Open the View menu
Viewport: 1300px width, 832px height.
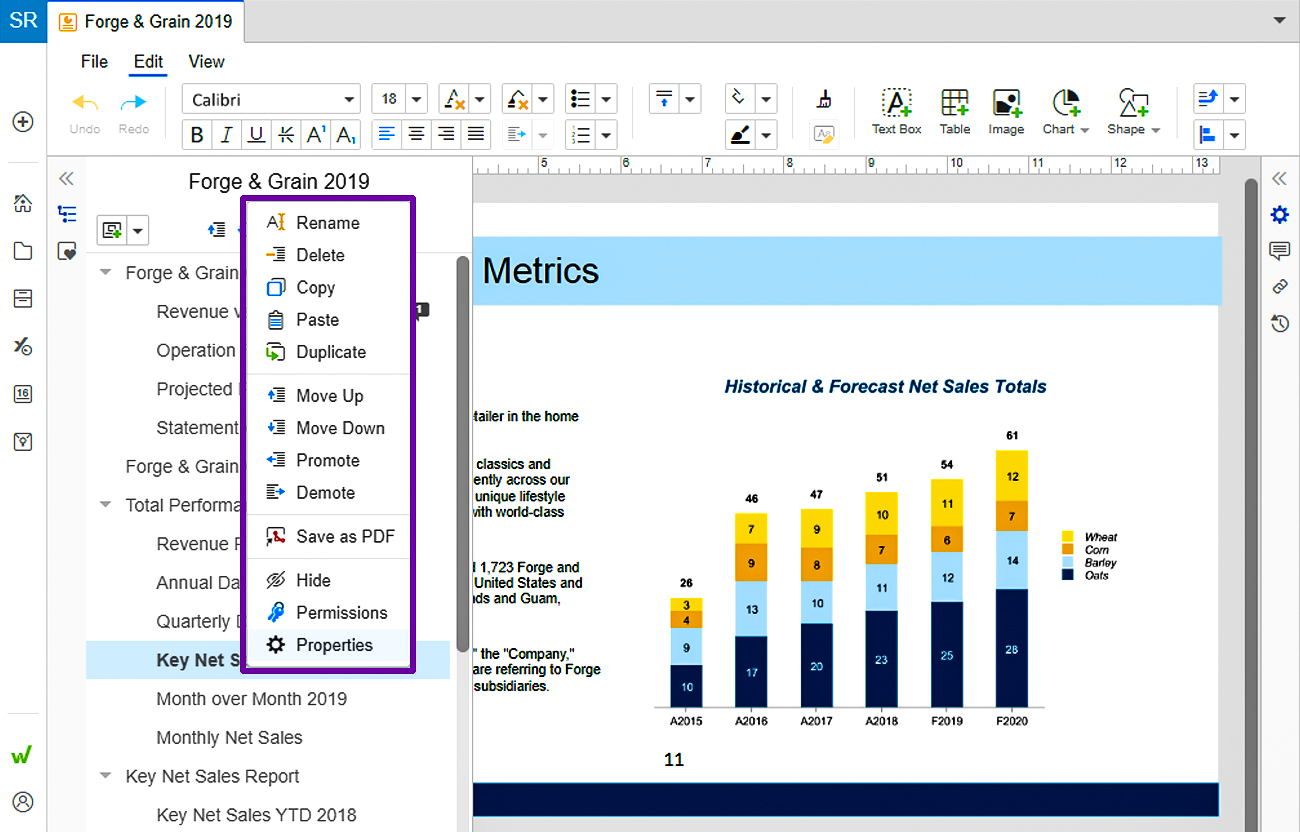click(206, 62)
